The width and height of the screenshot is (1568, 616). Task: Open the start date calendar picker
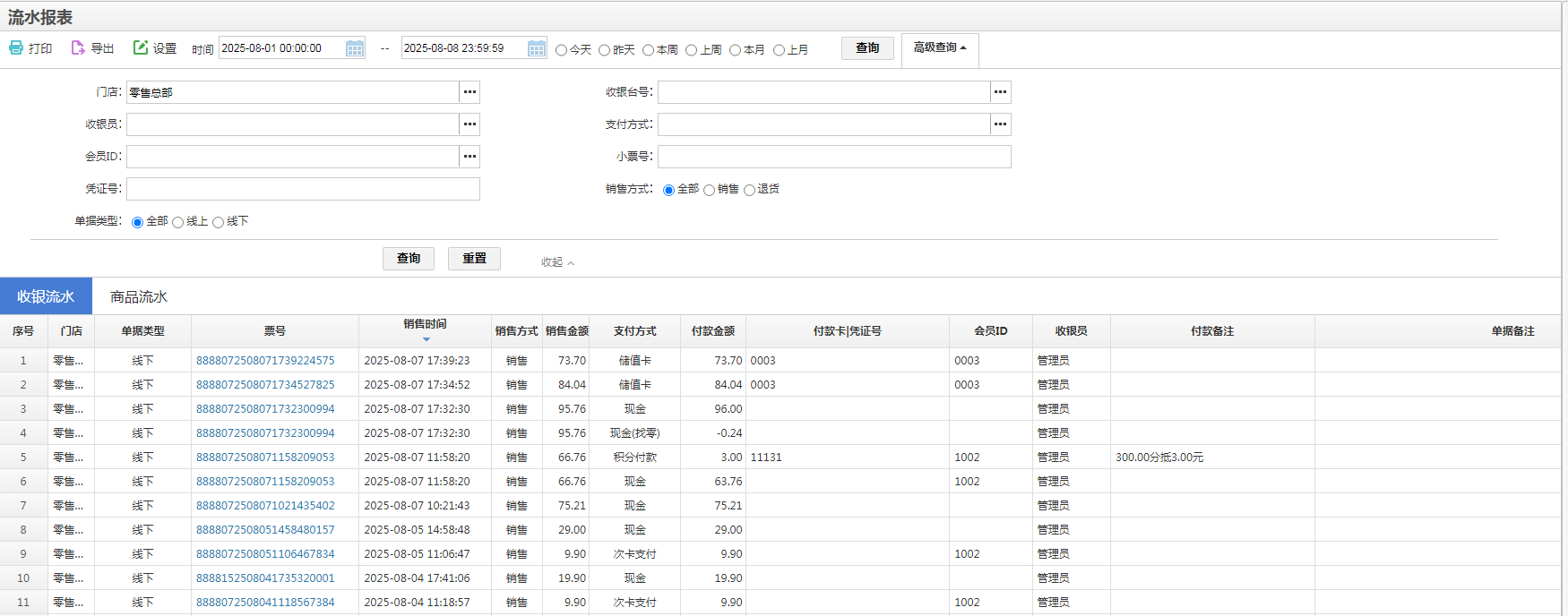[355, 48]
